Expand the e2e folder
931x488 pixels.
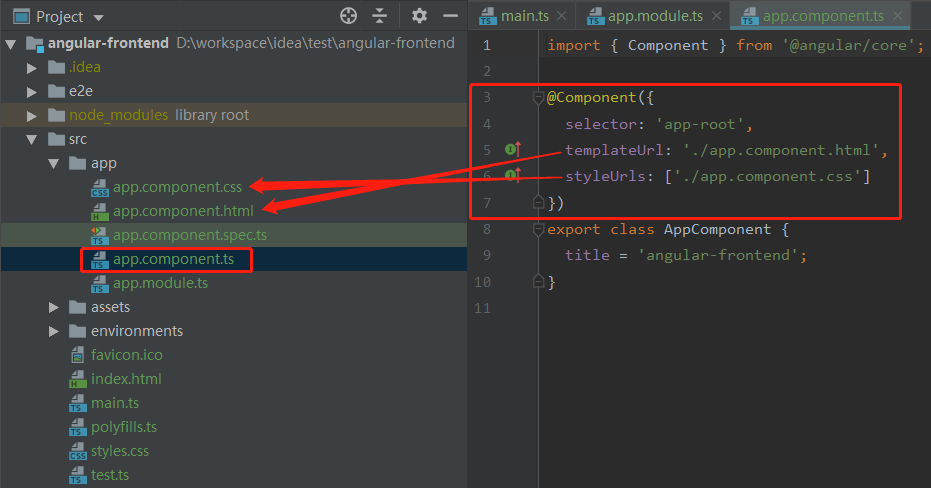[x=32, y=92]
